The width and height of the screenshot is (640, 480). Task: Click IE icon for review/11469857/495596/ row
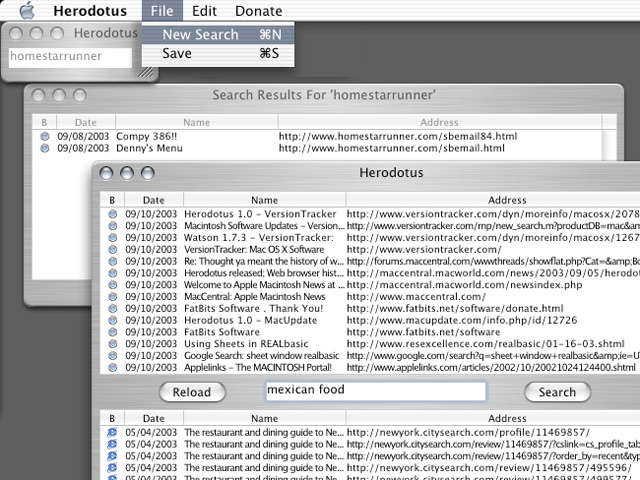coord(112,468)
